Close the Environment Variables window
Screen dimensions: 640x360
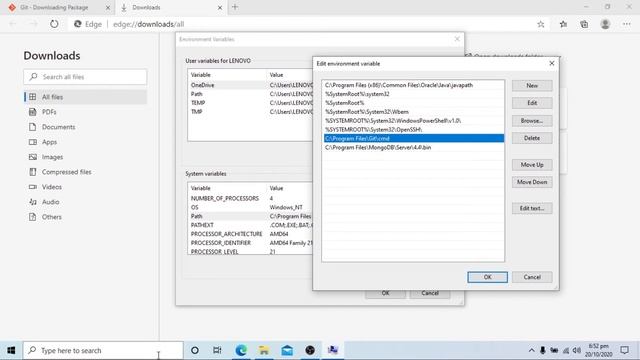(457, 39)
